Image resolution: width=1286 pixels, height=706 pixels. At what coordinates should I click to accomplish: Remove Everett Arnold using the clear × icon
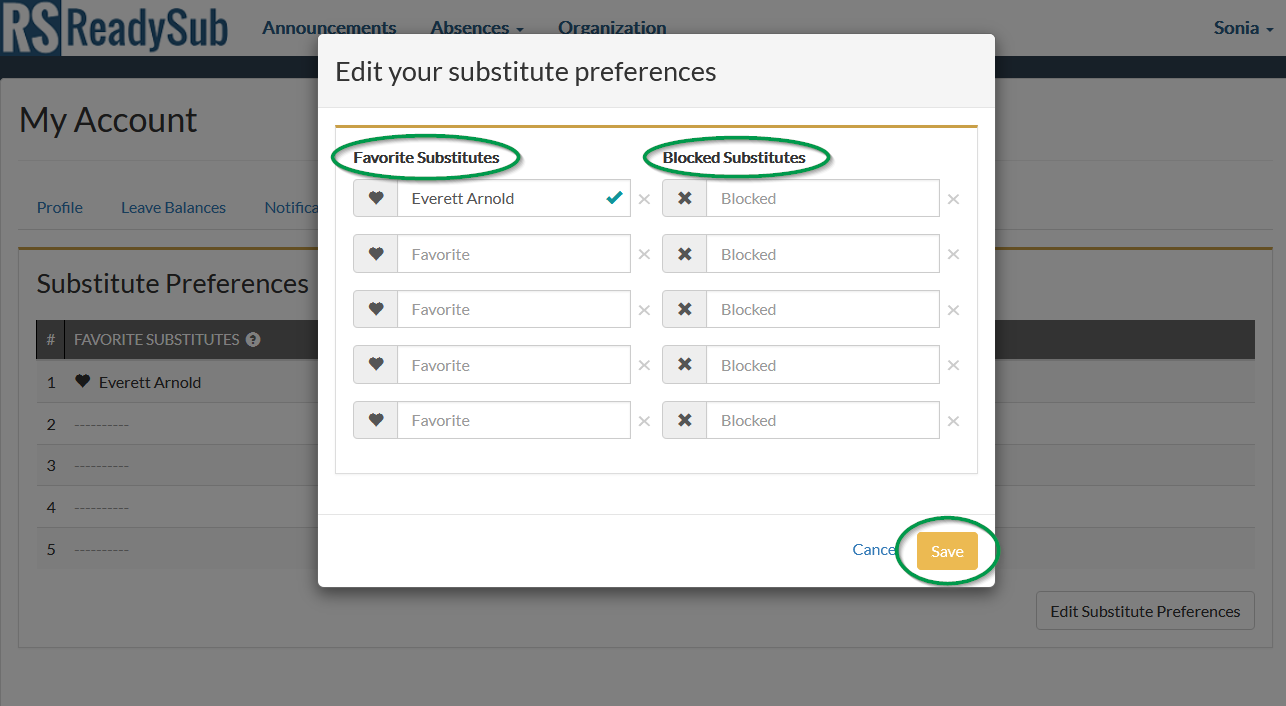coord(644,198)
